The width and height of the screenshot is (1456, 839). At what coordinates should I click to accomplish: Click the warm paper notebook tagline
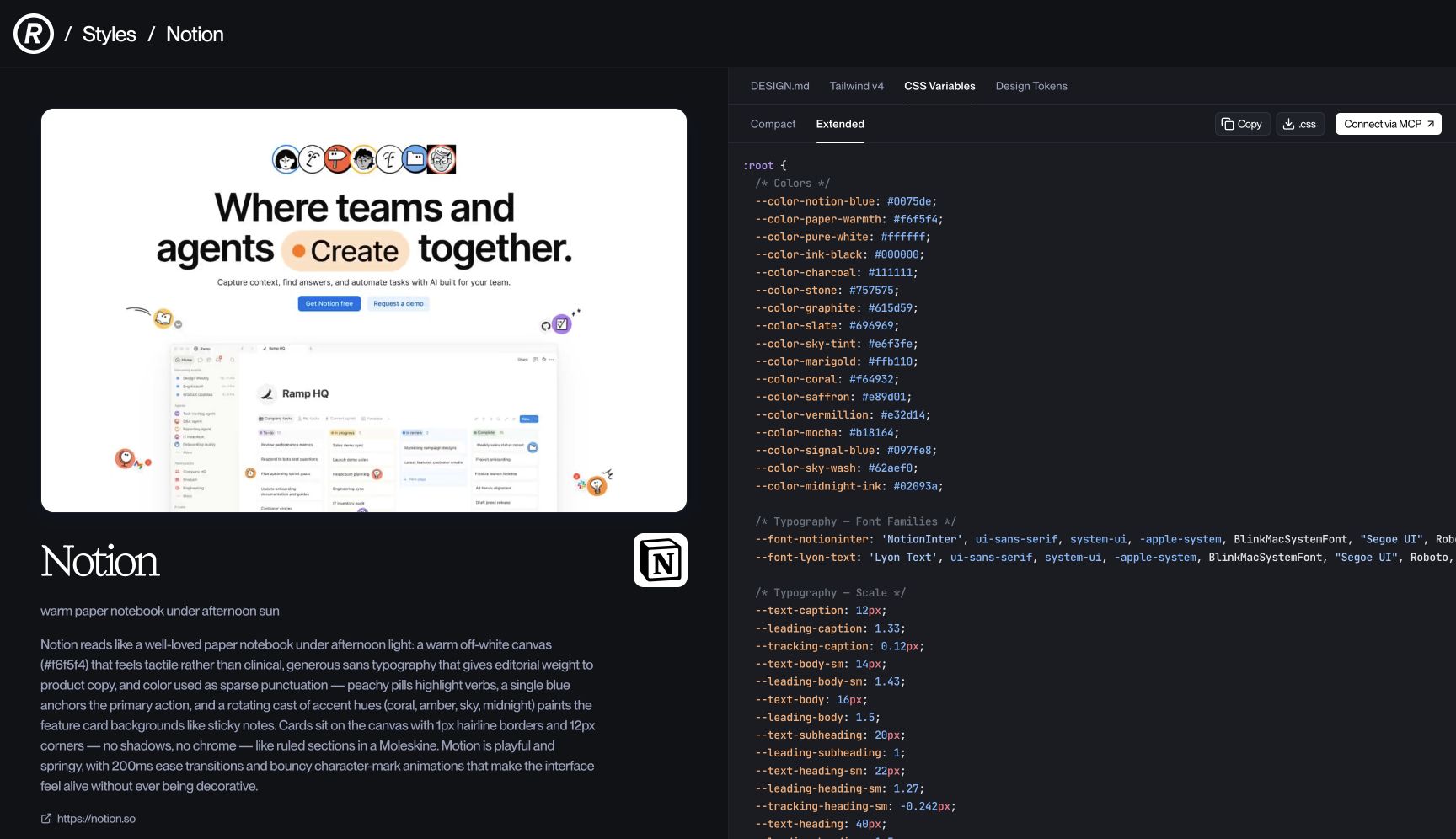pyautogui.click(x=160, y=611)
